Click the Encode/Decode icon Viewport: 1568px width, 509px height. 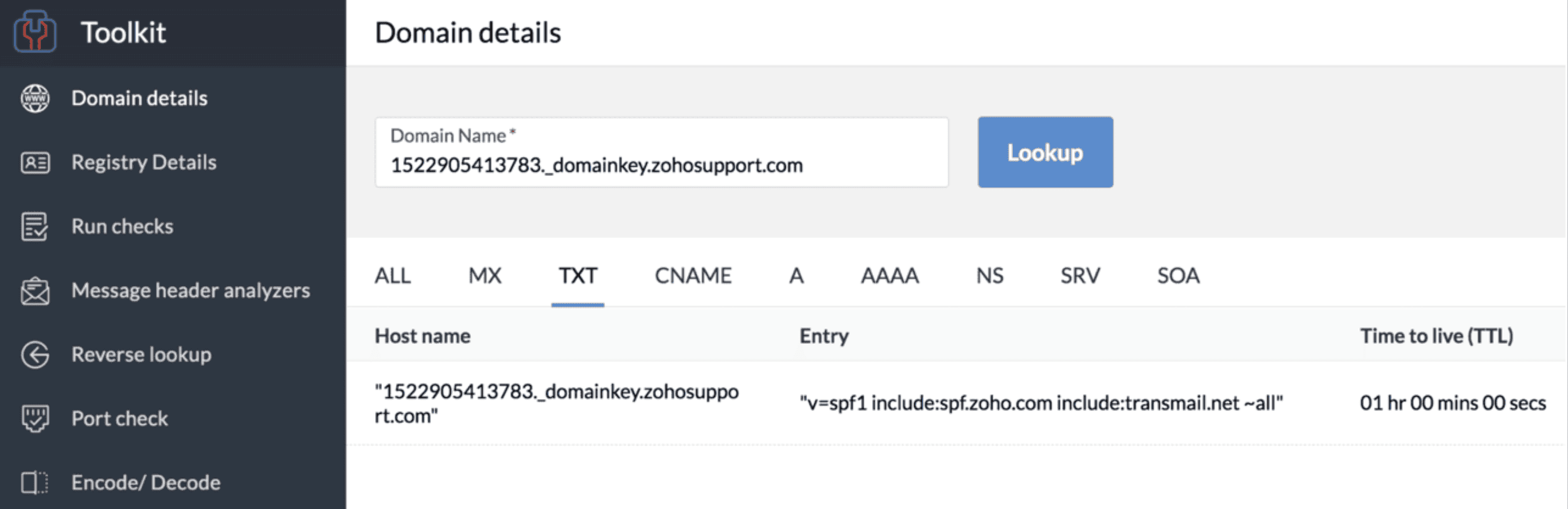[x=34, y=483]
